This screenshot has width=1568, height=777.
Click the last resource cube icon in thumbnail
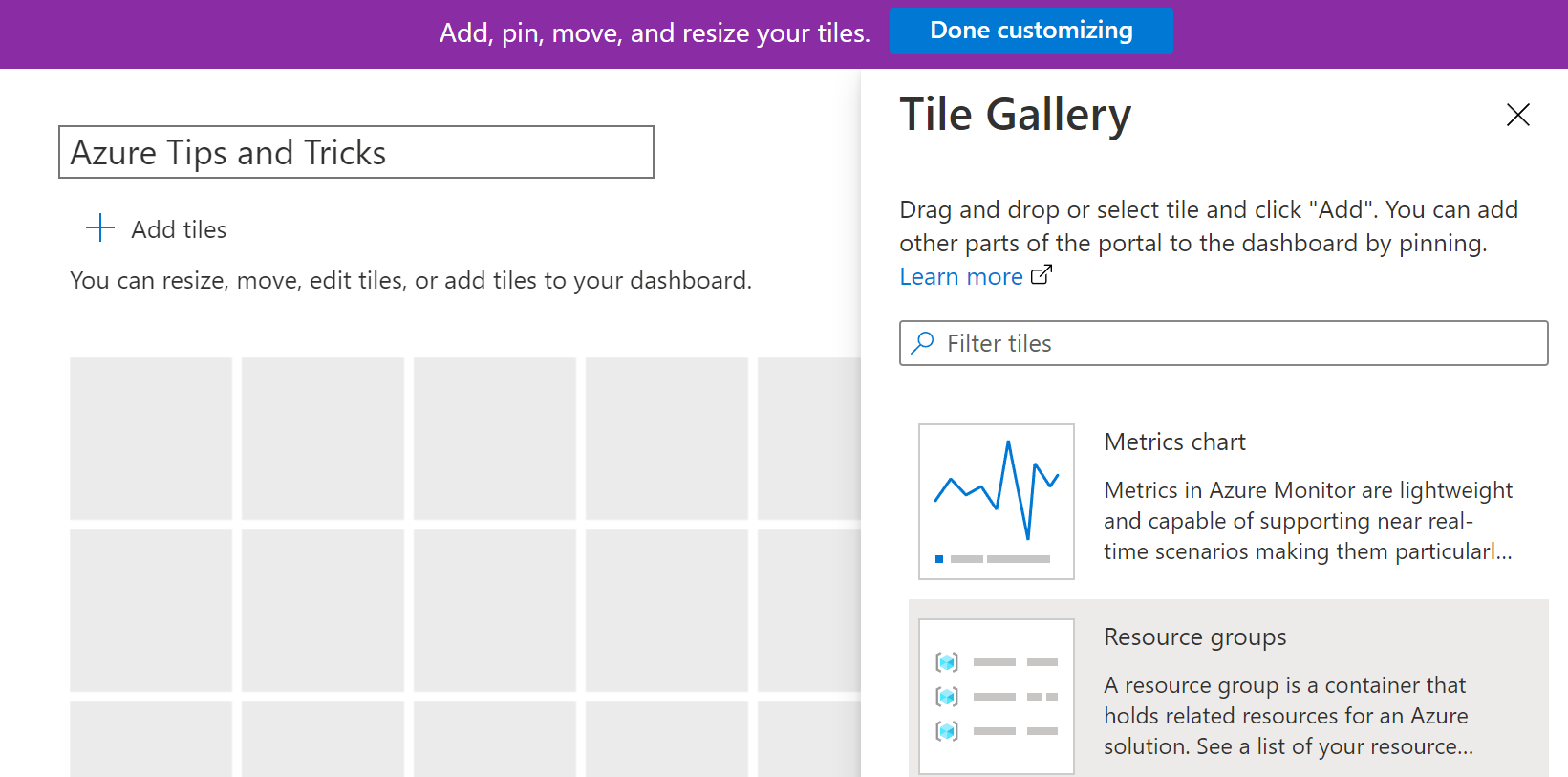coord(947,731)
